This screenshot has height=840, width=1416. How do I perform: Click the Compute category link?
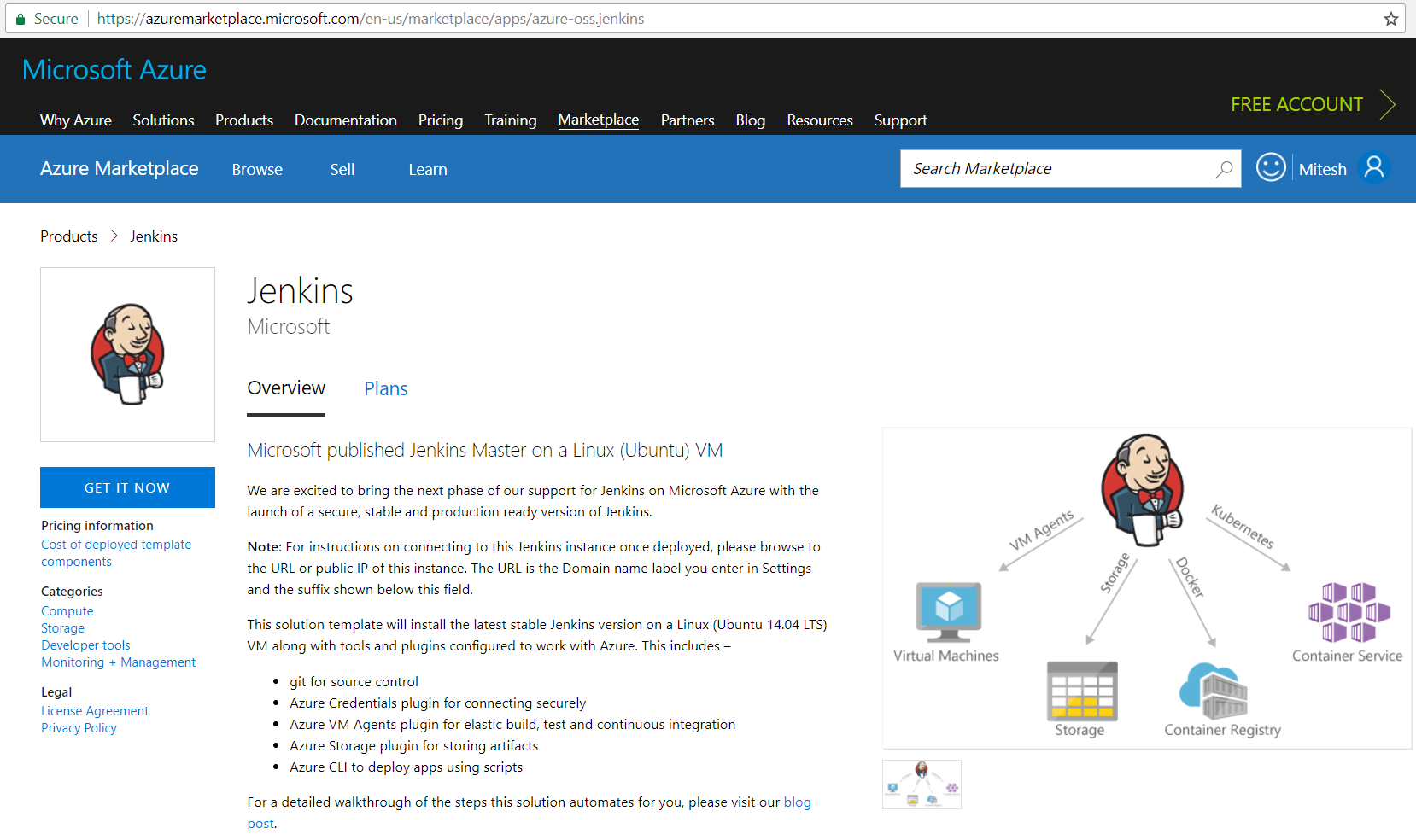tap(67, 611)
